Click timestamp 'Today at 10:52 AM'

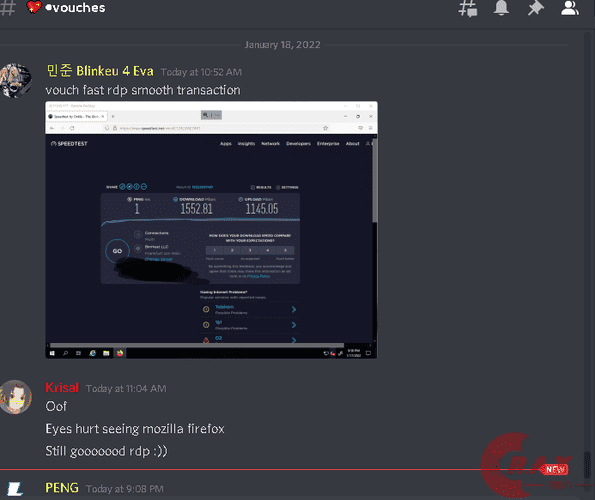tap(201, 72)
